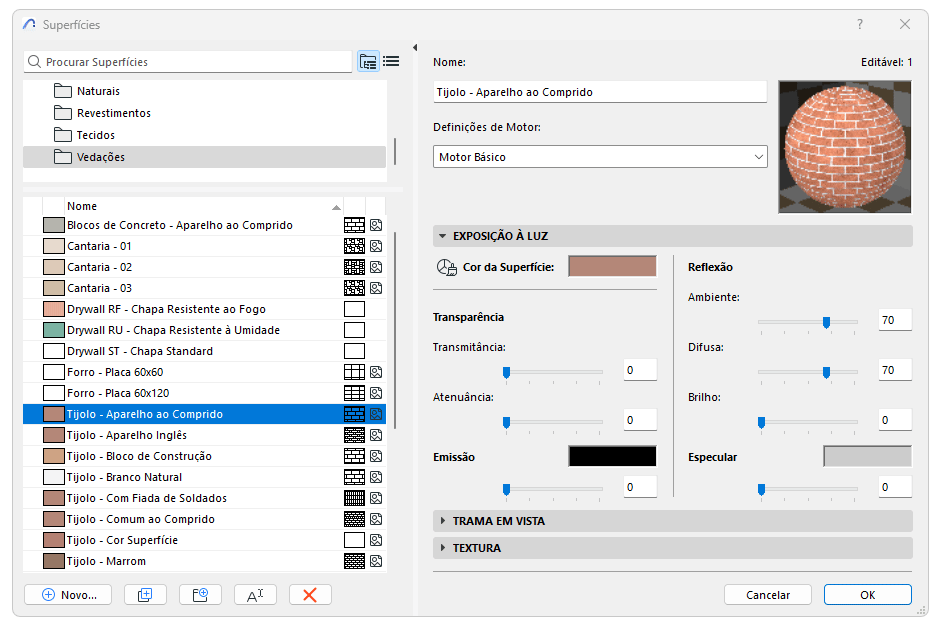Click the gray Especular color swatch
This screenshot has height=629, width=940.
pos(867,456)
